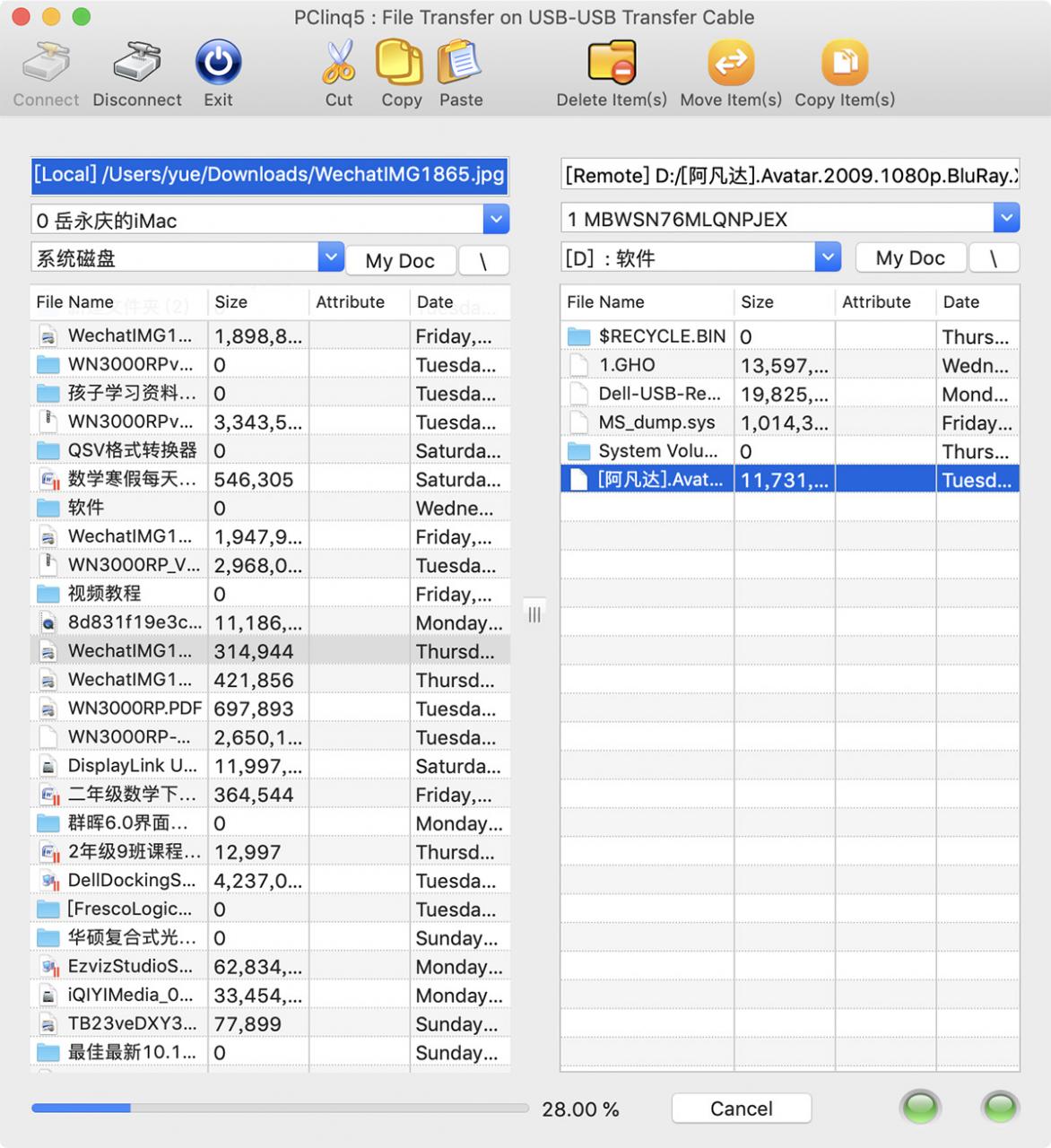The height and width of the screenshot is (1148, 1051).
Task: Click remote Attribute column header
Action: coord(886,302)
